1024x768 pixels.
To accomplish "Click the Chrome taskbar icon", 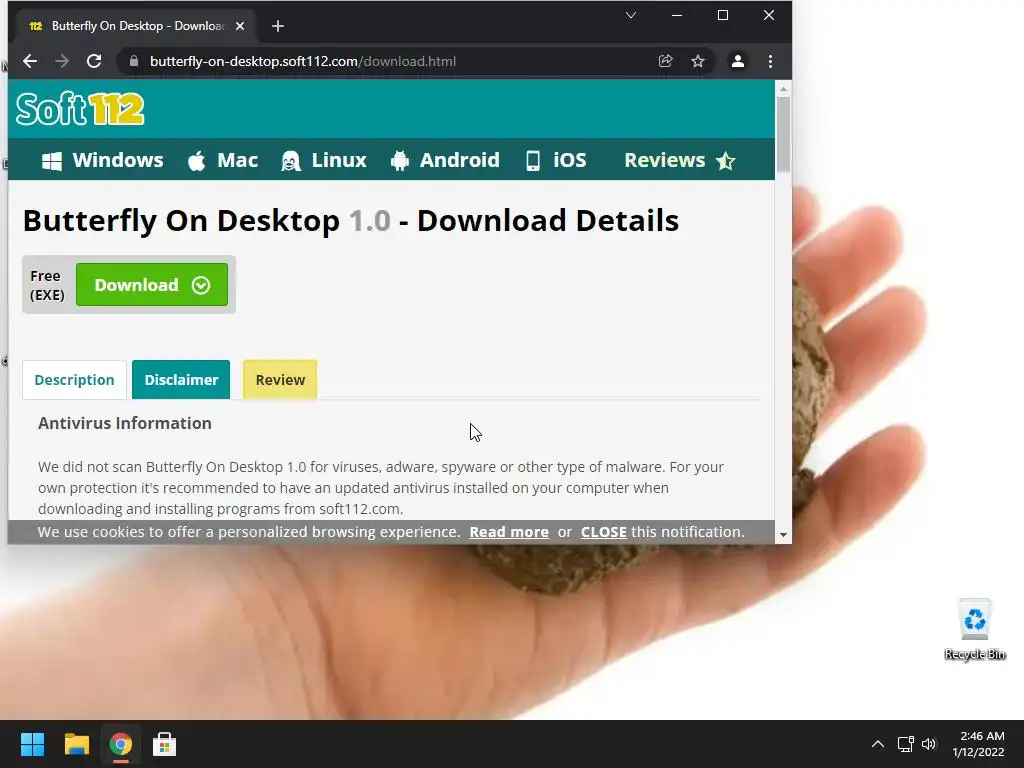I will click(x=121, y=744).
